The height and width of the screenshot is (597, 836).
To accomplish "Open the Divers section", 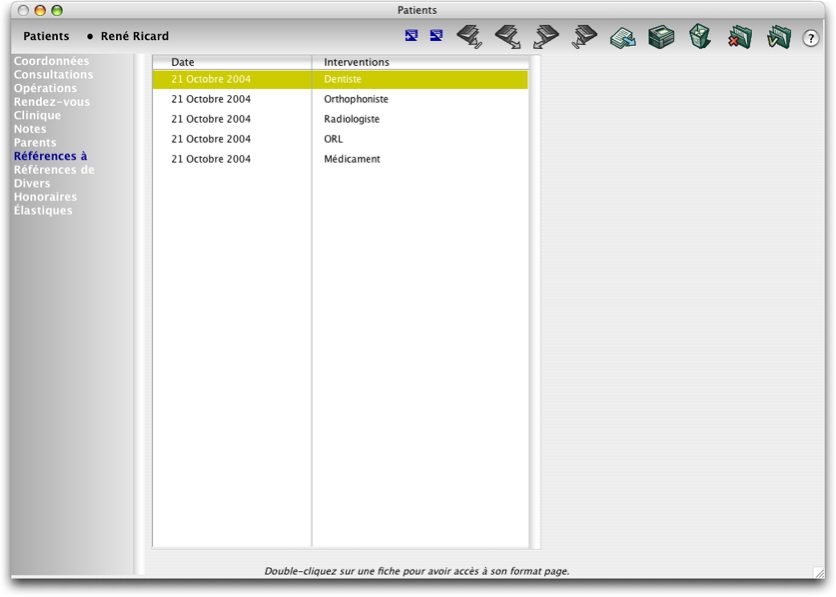I will coord(32,183).
